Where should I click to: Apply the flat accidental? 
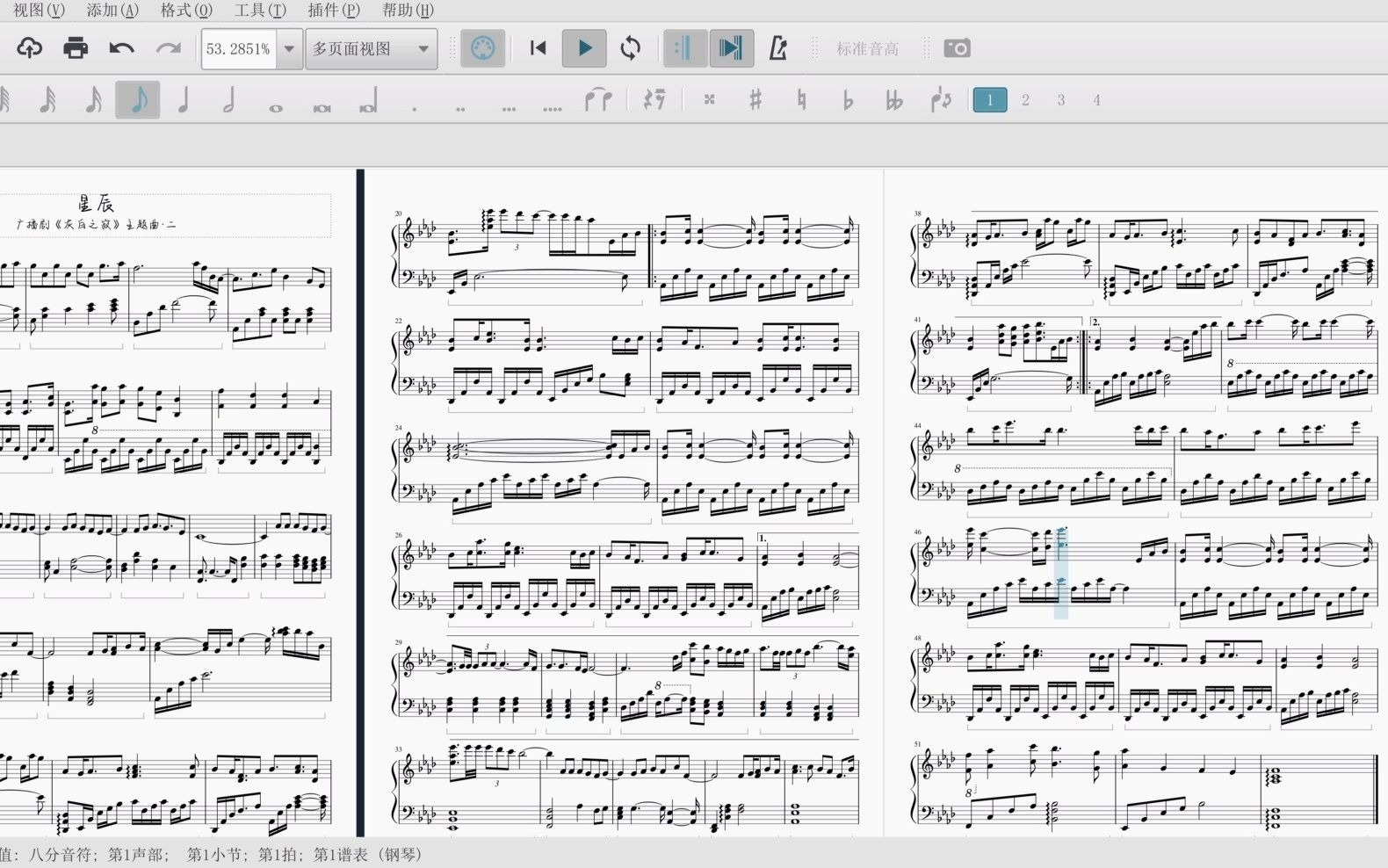click(847, 100)
